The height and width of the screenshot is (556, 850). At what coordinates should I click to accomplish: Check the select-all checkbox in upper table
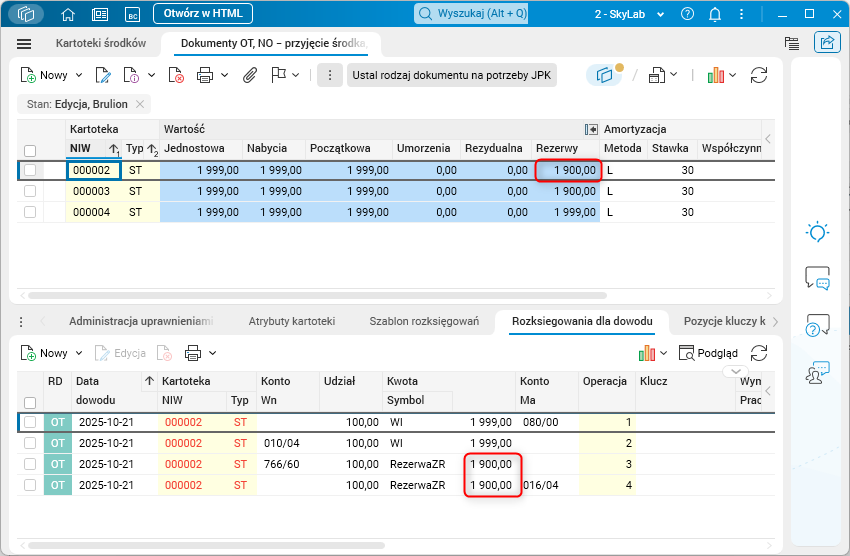pos(30,150)
